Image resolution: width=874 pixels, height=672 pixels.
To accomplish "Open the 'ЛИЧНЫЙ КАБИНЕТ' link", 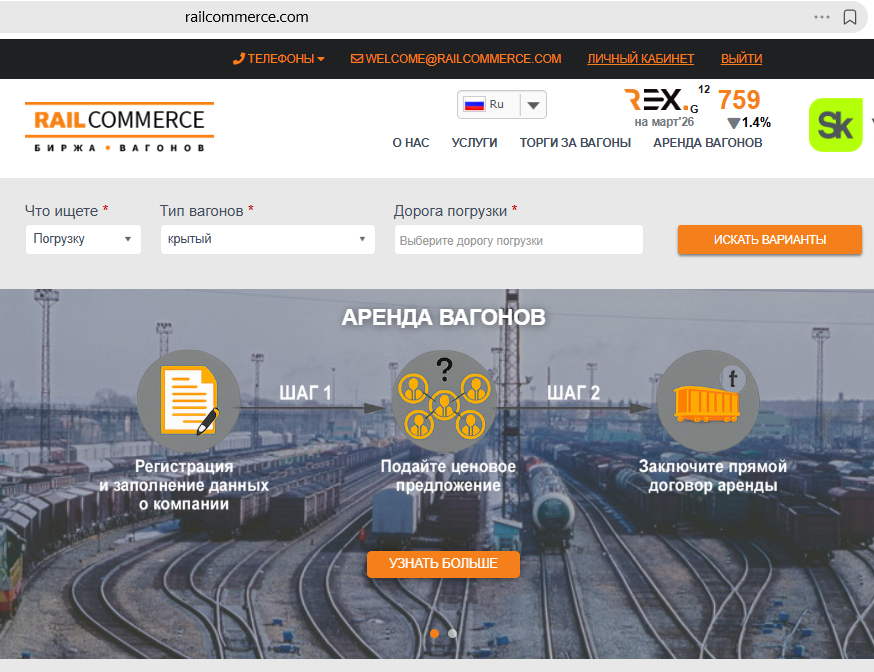I will pos(640,59).
